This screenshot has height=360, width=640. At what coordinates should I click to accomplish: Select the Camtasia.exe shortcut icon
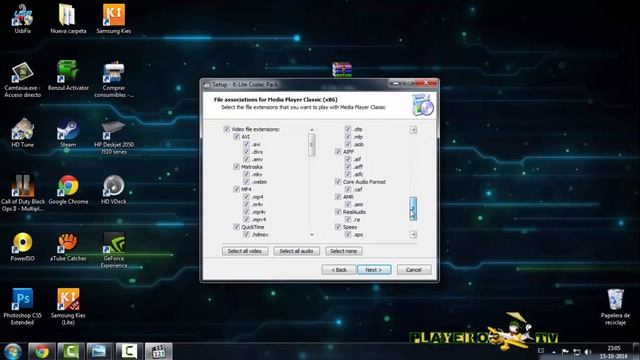pos(22,80)
